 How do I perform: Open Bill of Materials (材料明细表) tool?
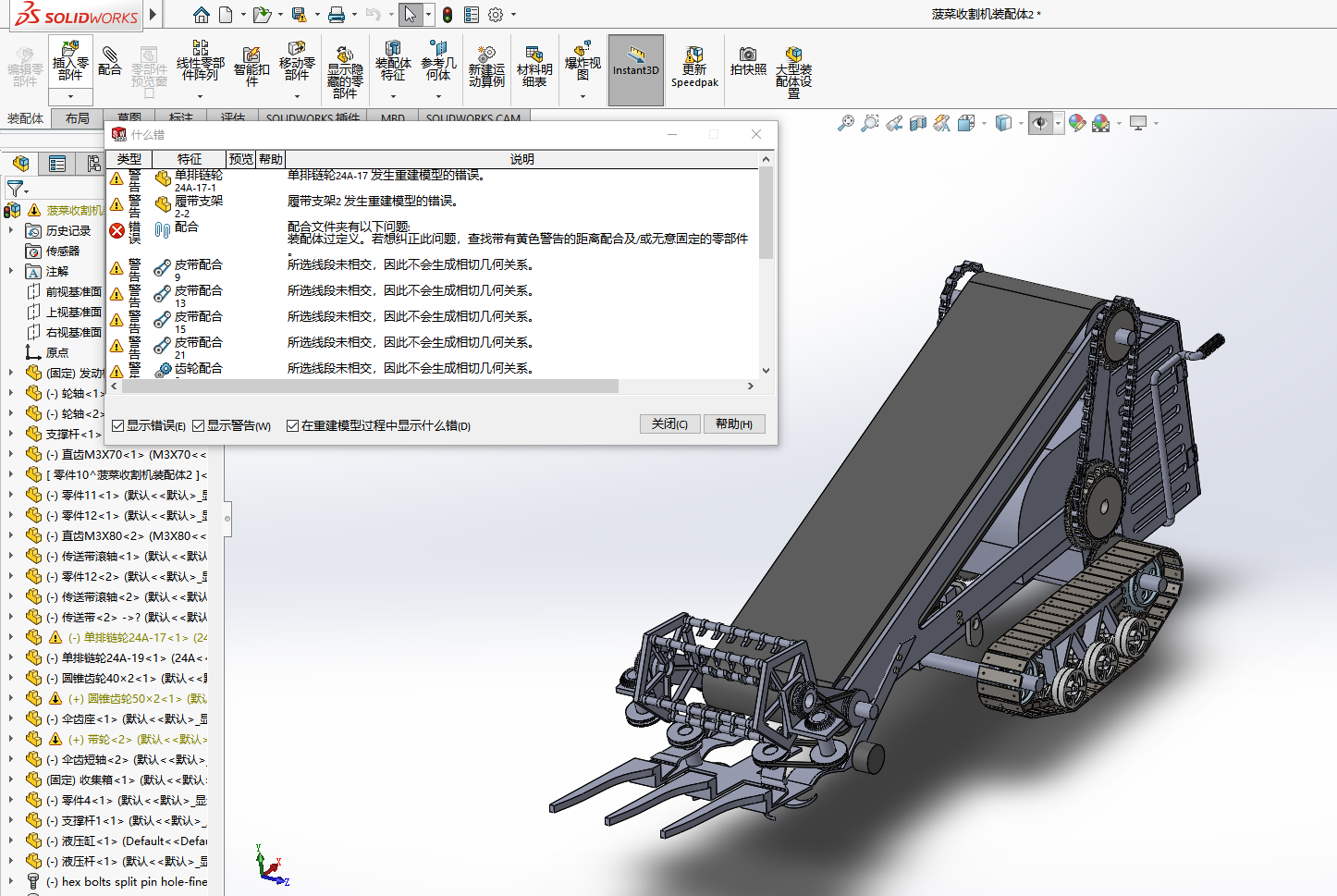pyautogui.click(x=534, y=67)
